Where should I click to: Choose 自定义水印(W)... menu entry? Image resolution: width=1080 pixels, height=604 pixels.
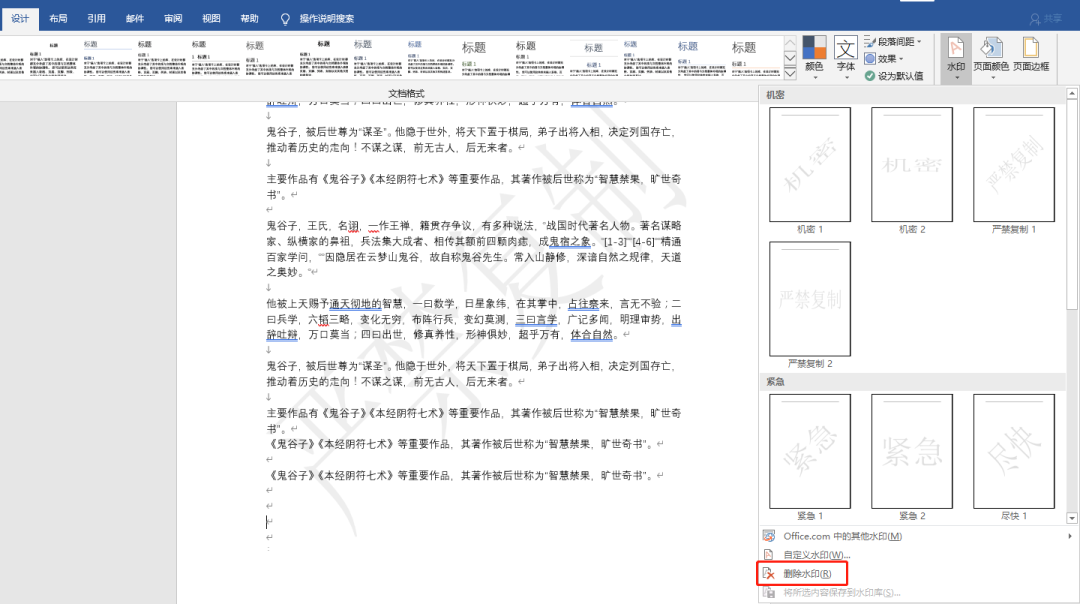(815, 554)
